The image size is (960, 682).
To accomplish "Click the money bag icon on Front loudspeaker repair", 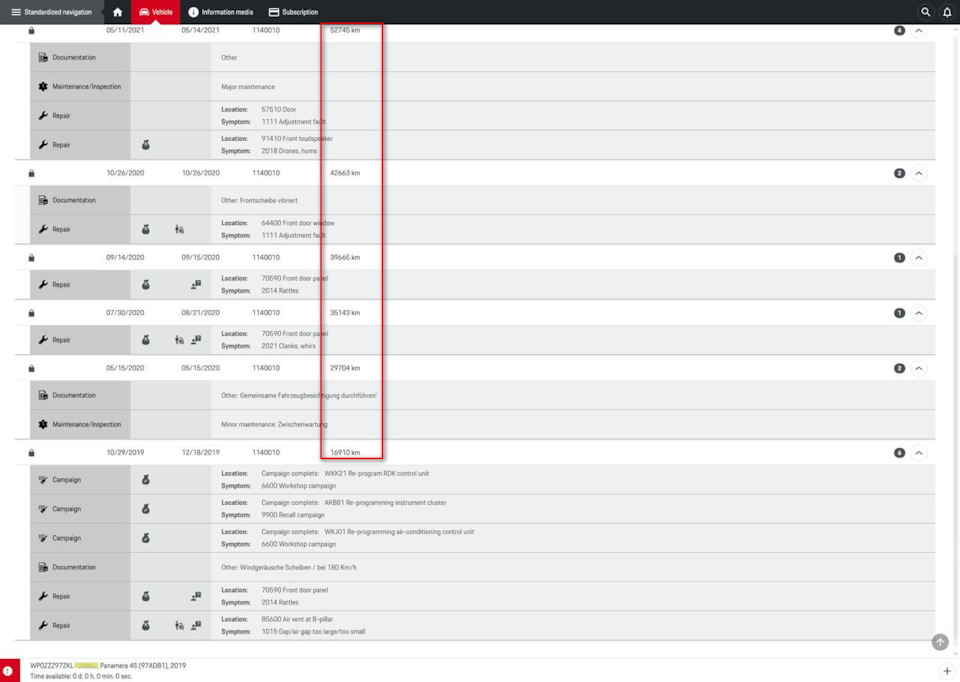I will [x=146, y=145].
